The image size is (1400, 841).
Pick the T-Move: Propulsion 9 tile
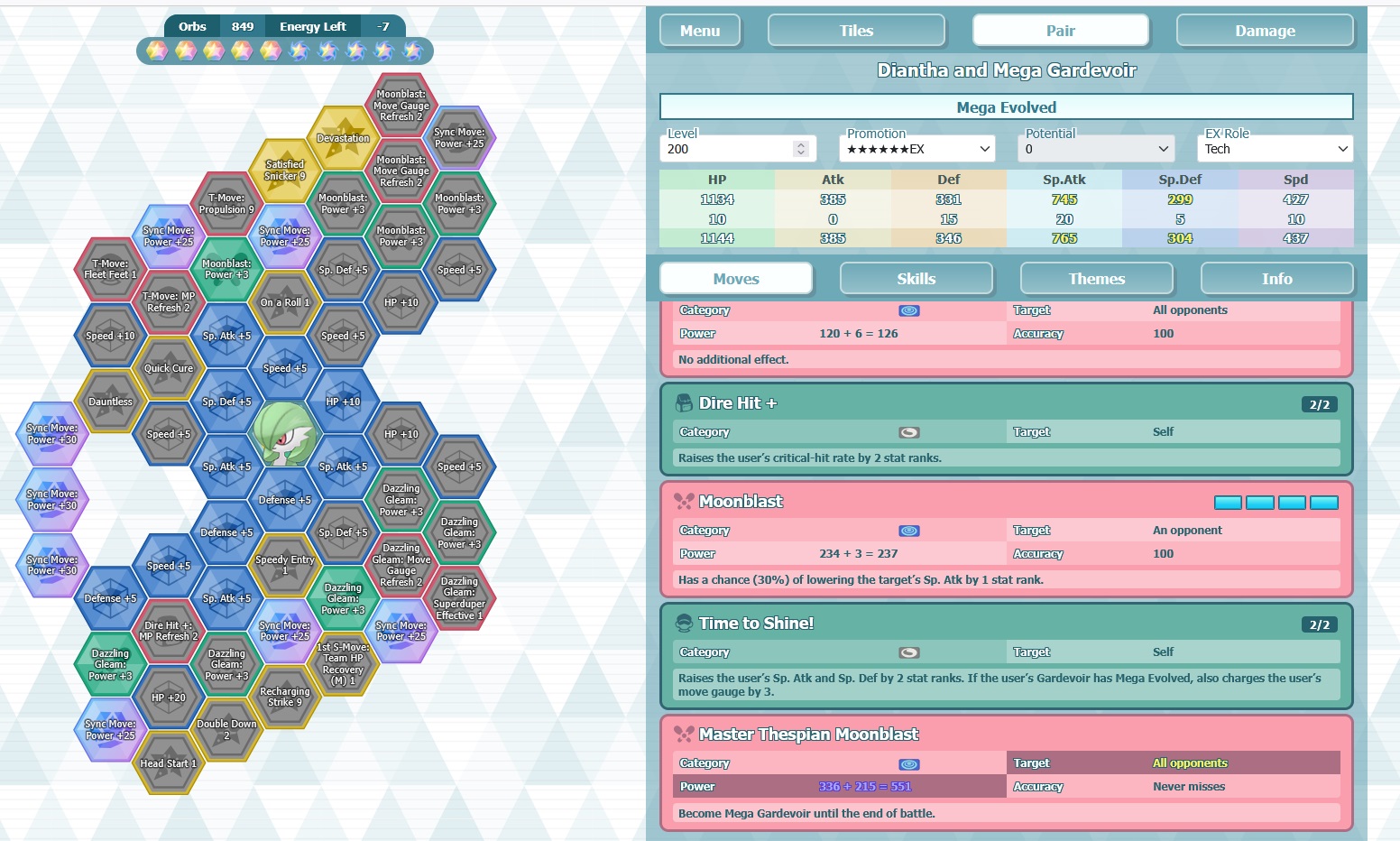pos(226,204)
